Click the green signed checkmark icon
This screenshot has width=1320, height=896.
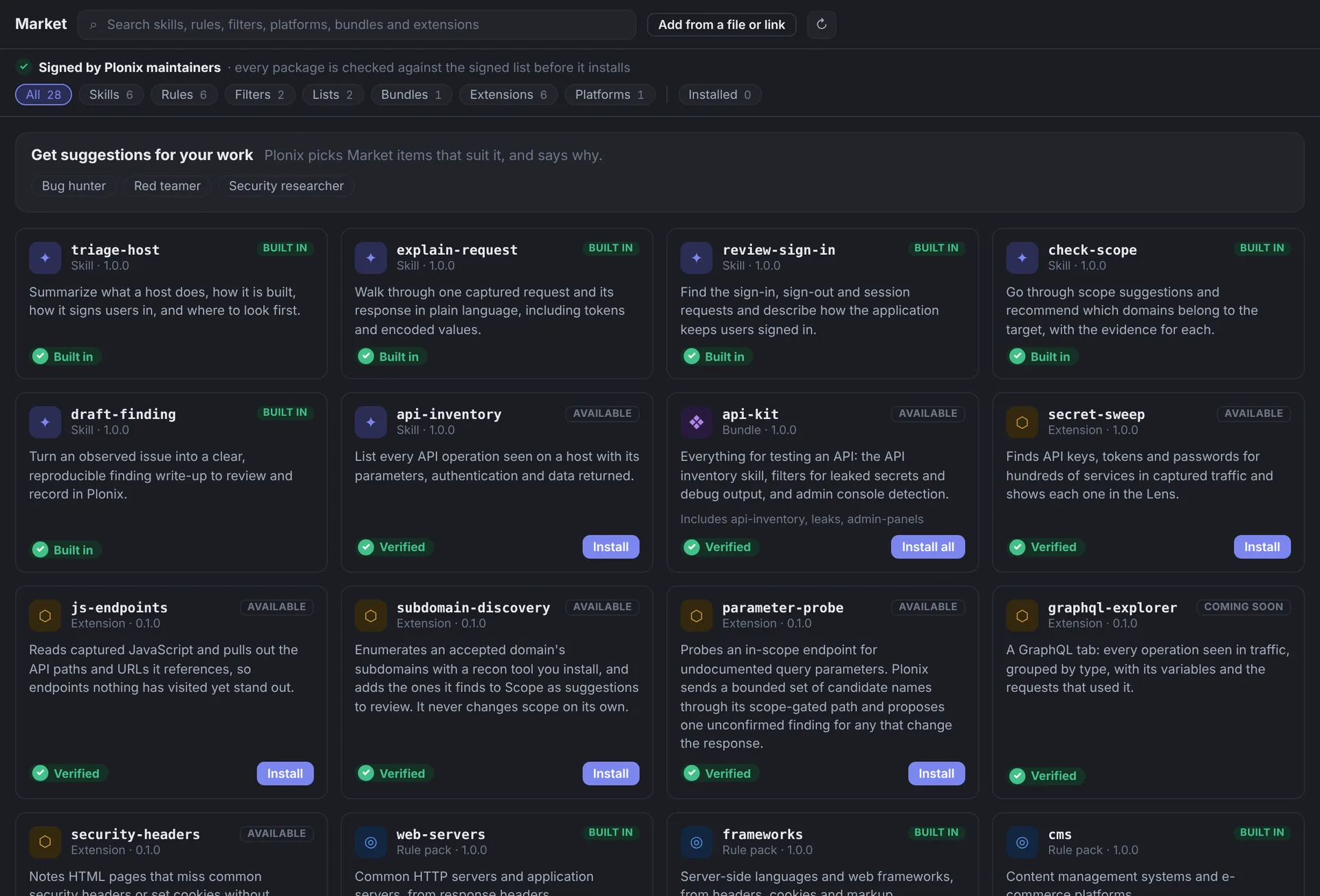[24, 67]
